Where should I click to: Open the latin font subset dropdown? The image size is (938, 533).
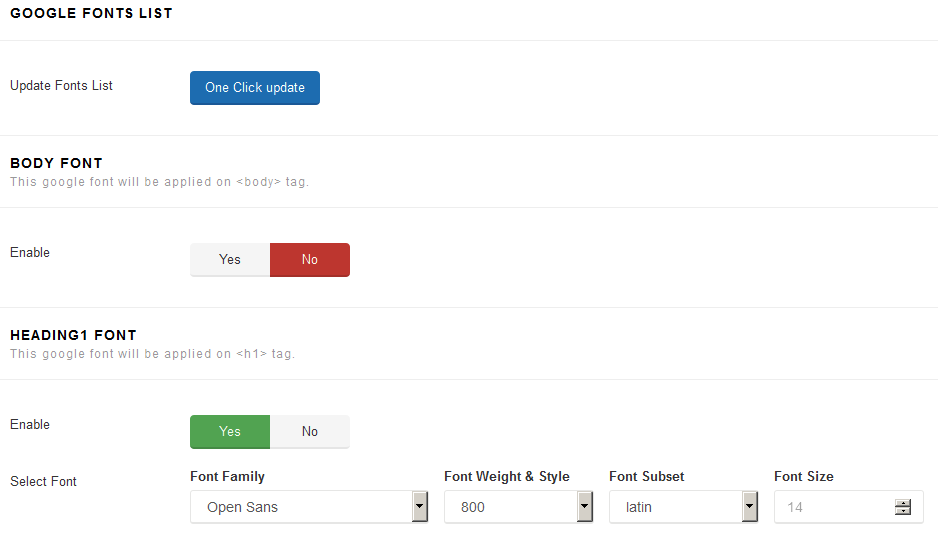pyautogui.click(x=683, y=507)
